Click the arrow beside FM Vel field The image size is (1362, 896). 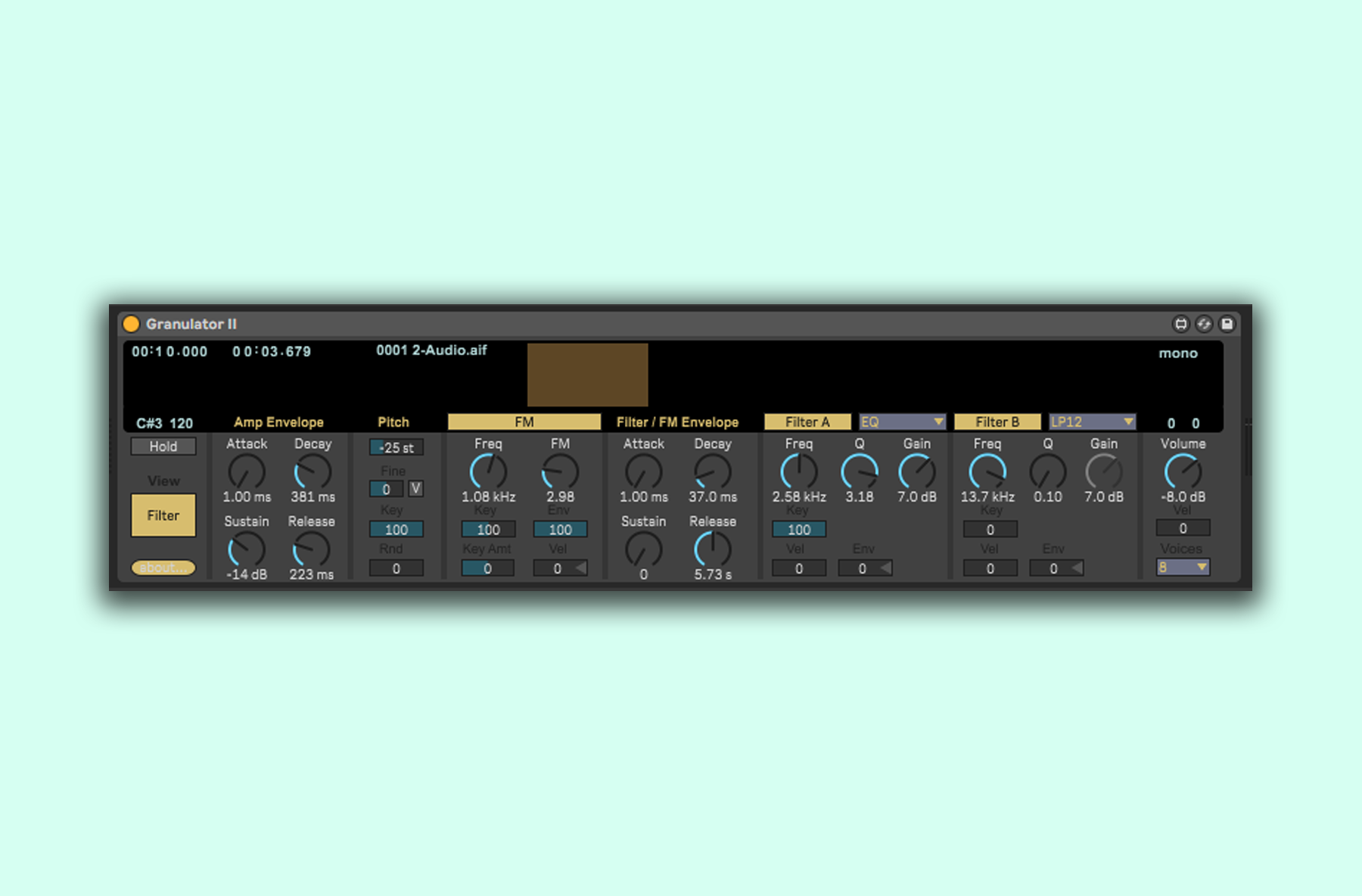[580, 568]
